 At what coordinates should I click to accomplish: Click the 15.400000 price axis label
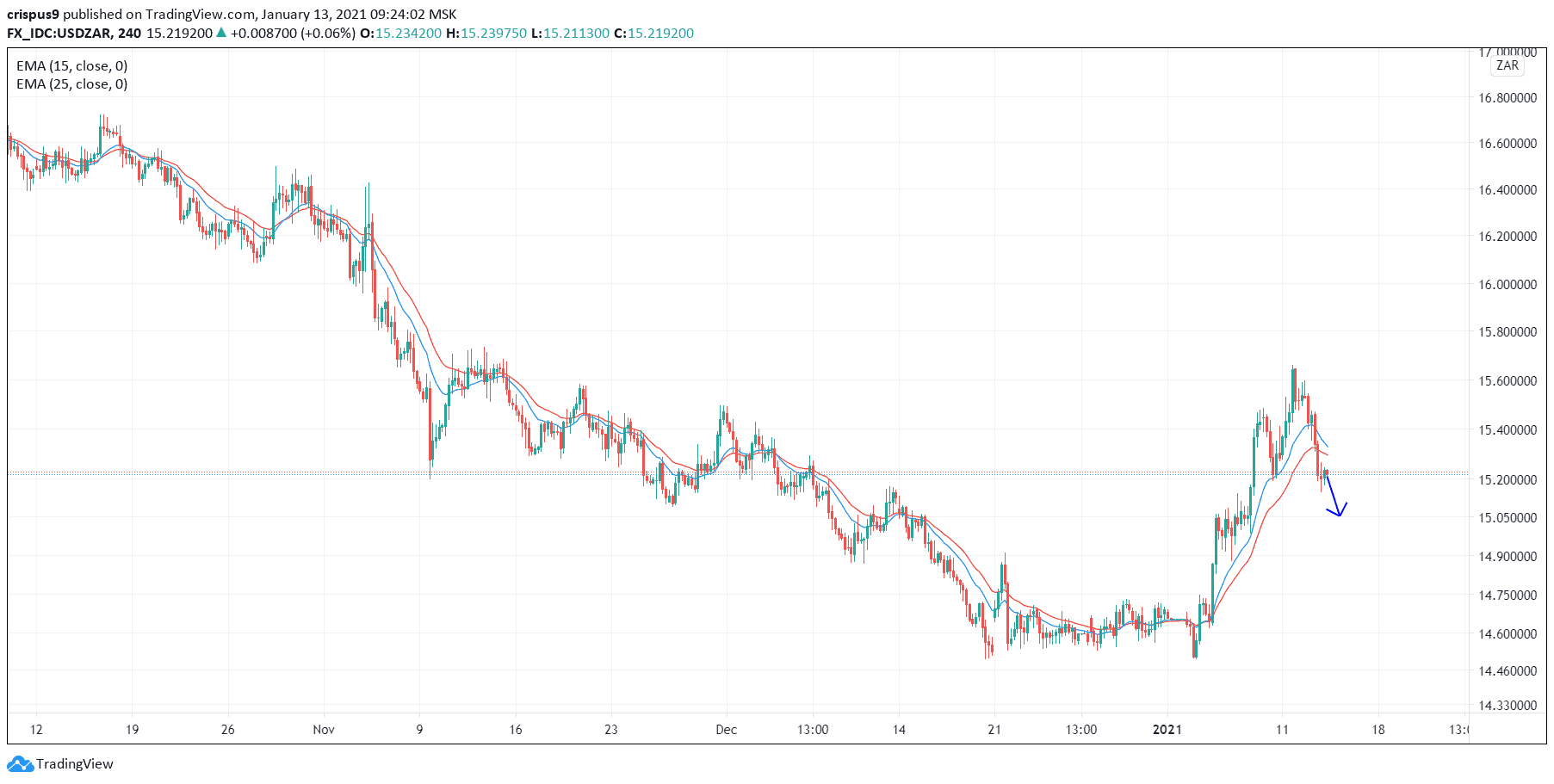pos(1508,430)
